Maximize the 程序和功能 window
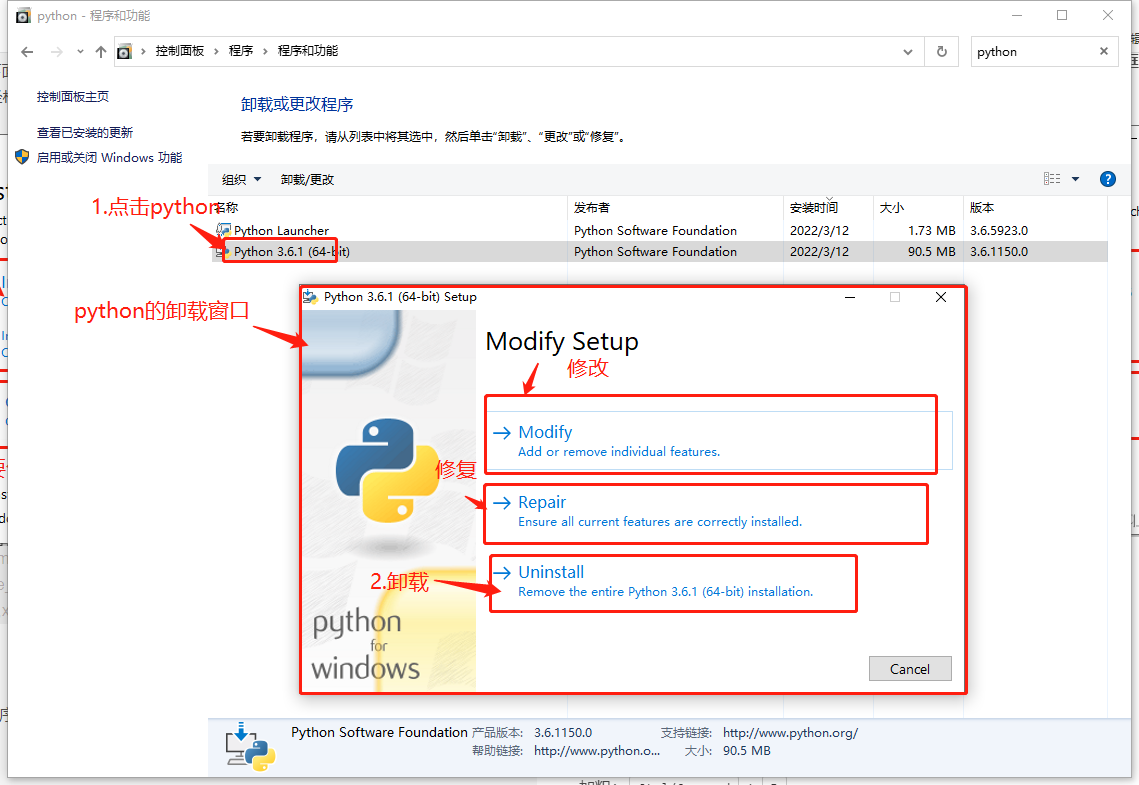The image size is (1139, 785). pos(1062,15)
